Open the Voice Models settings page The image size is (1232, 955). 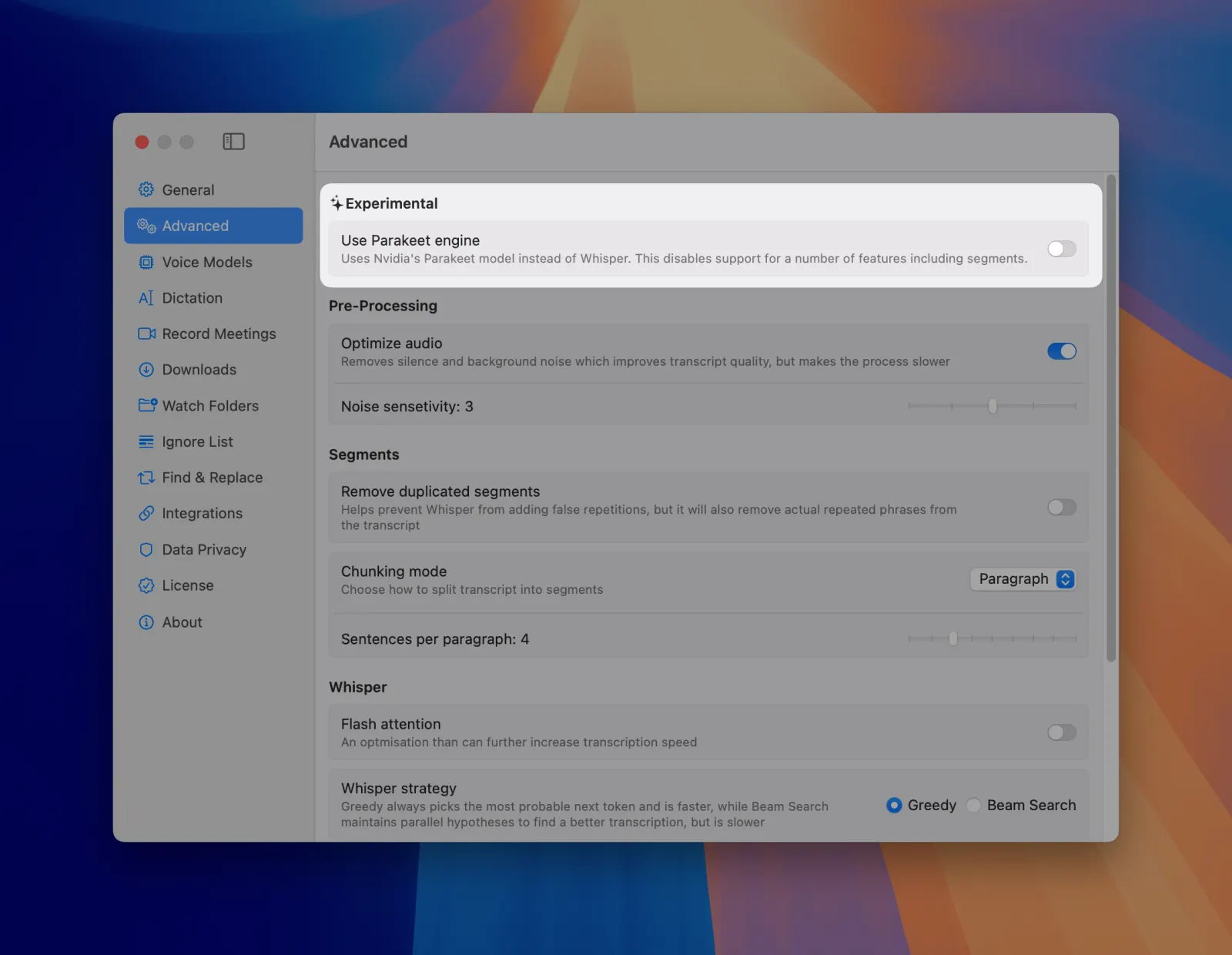pyautogui.click(x=213, y=262)
